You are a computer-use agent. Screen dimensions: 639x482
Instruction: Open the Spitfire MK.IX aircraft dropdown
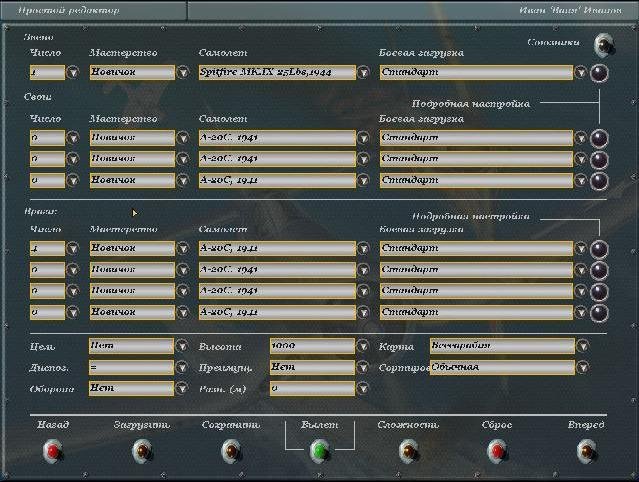(x=363, y=73)
